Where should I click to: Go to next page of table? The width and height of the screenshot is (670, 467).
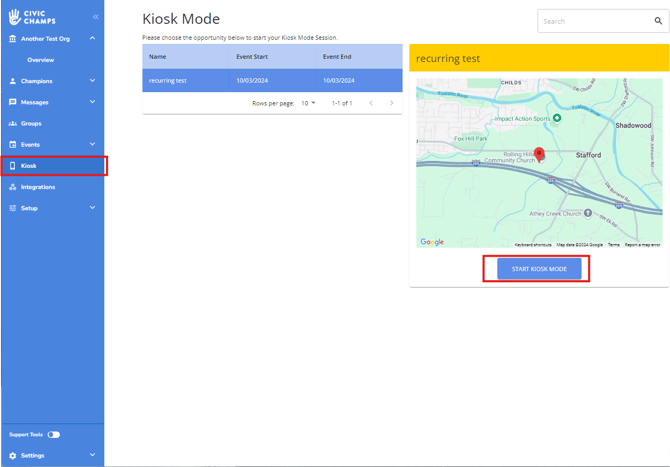click(x=391, y=103)
